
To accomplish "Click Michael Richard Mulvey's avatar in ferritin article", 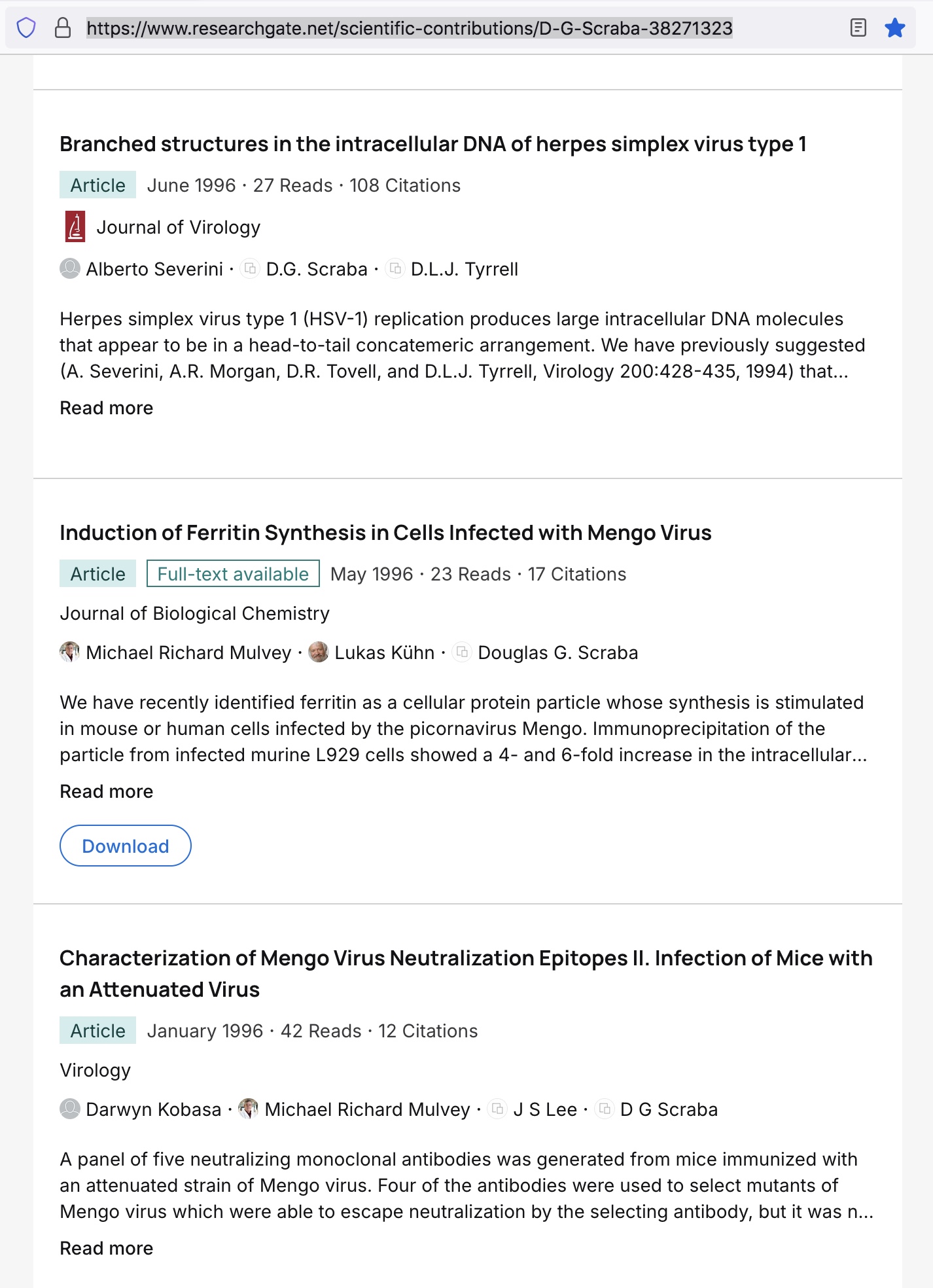I will [70, 653].
